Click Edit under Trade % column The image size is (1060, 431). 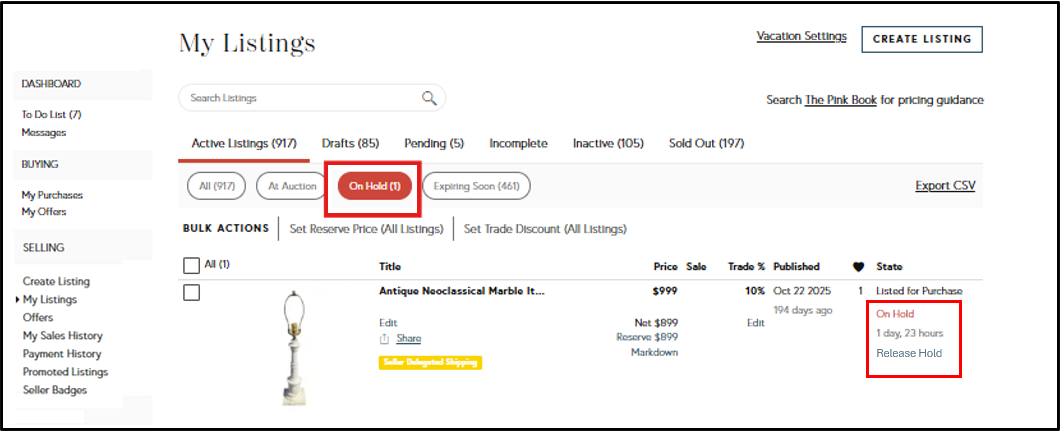click(x=756, y=323)
